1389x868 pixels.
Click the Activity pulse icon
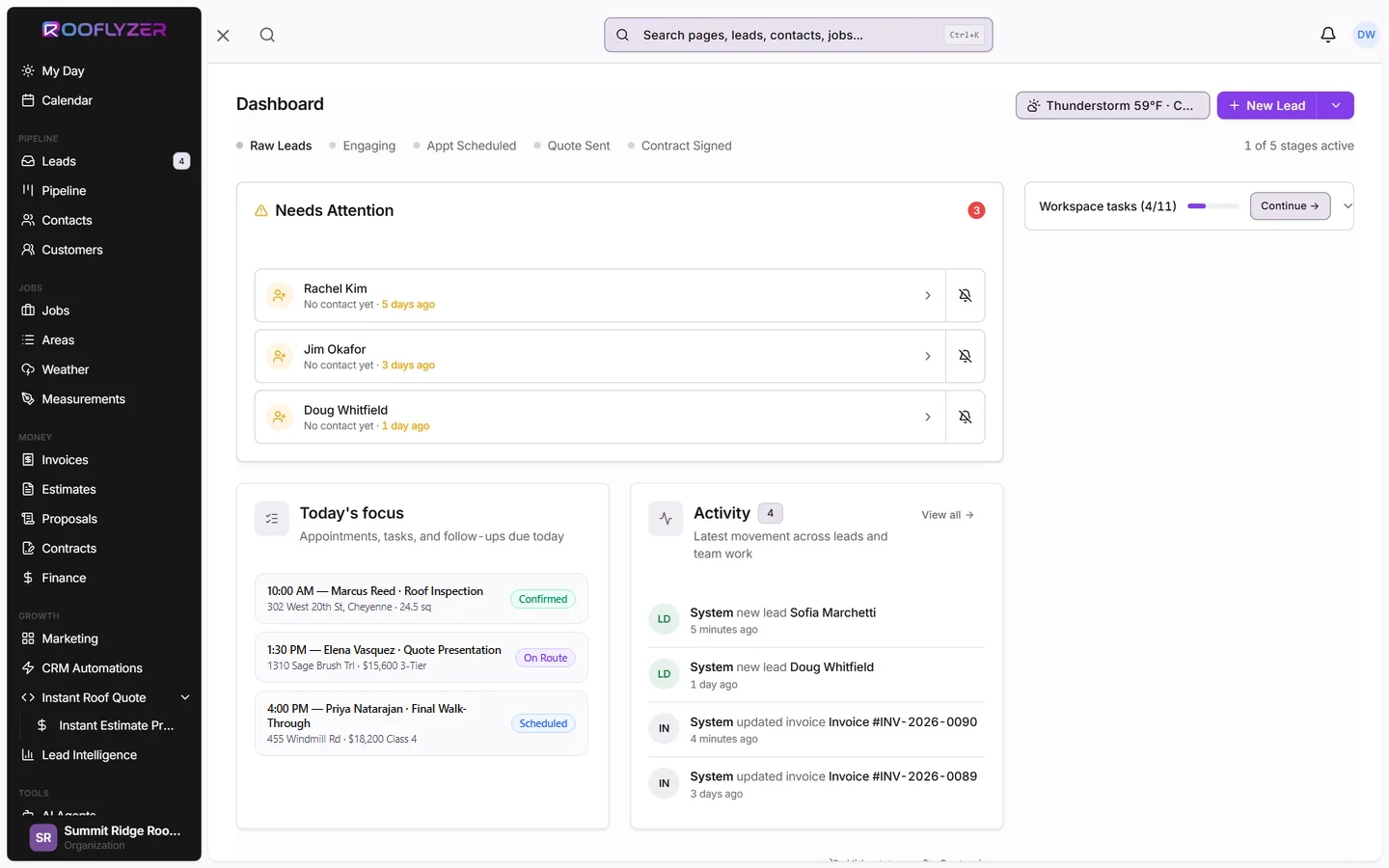(666, 519)
